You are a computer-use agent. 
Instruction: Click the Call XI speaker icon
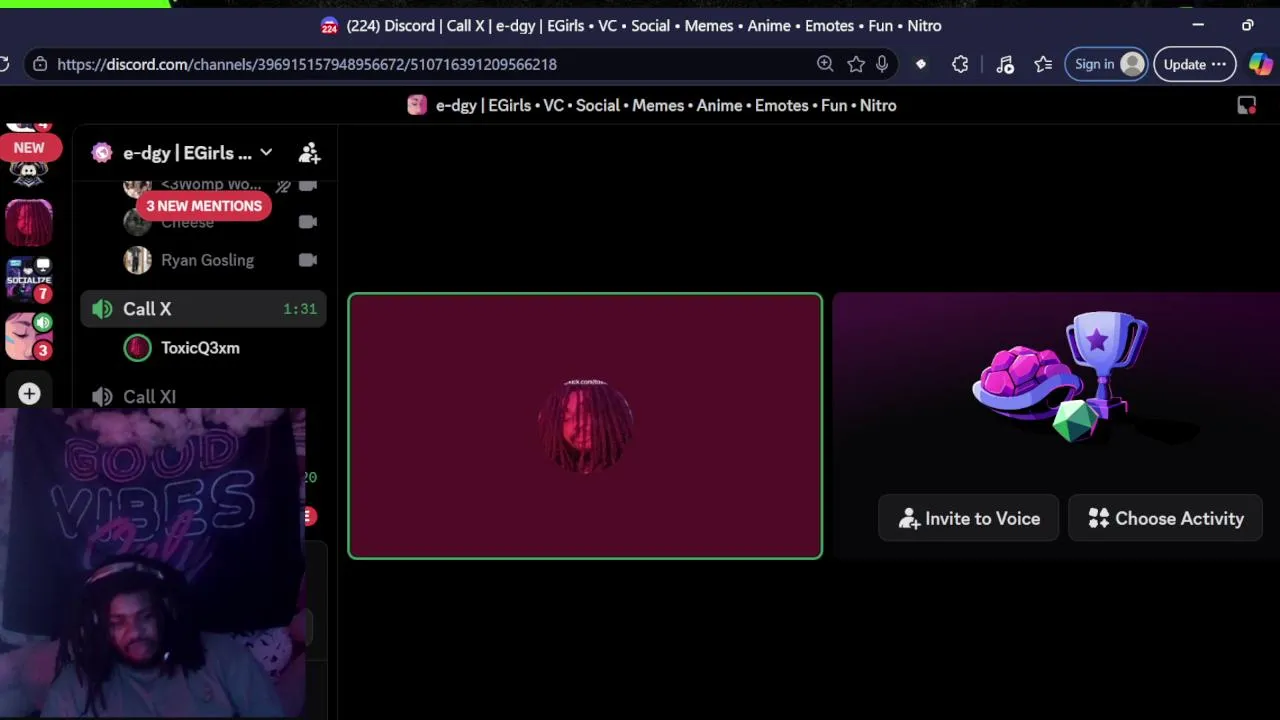tap(102, 397)
